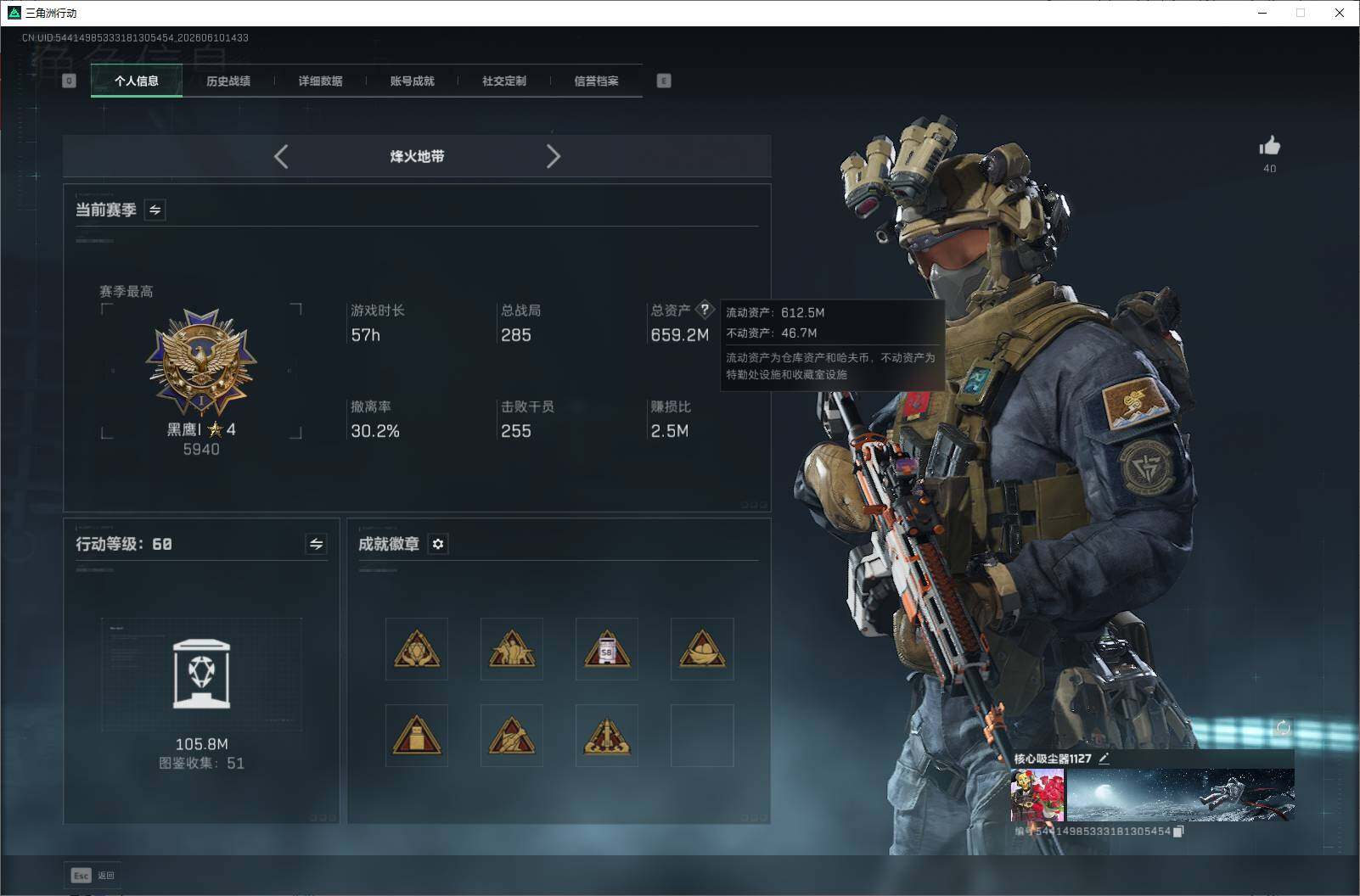
Task: Click the 不动资产: 46.7M tooltip line
Action: click(x=772, y=333)
